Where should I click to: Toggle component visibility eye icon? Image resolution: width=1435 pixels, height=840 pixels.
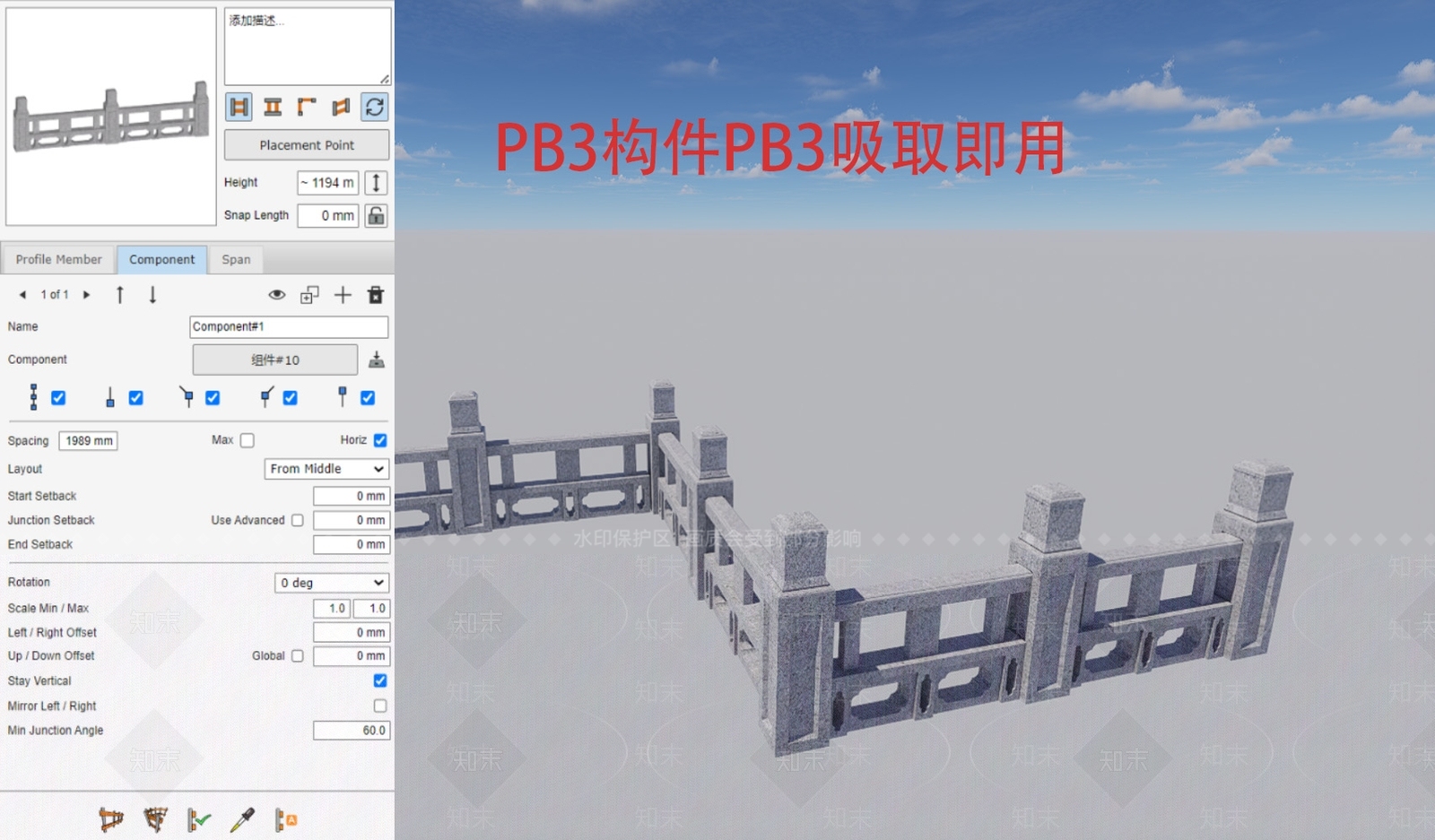[277, 294]
